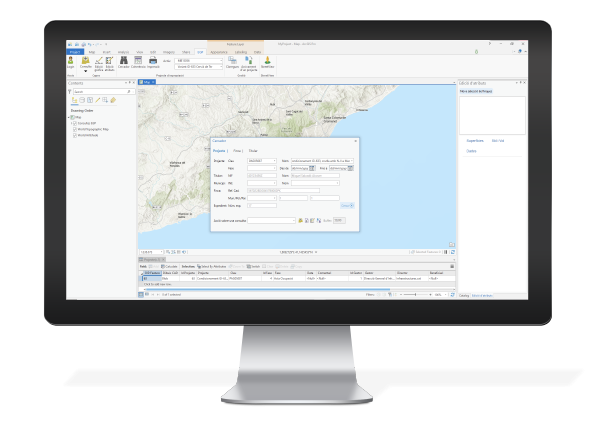Open the saved queries dropdown in Cercador

pos(294,219)
